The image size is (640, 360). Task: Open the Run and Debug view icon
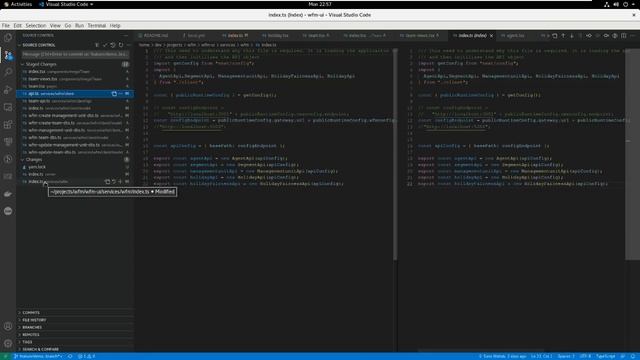pyautogui.click(x=8, y=90)
